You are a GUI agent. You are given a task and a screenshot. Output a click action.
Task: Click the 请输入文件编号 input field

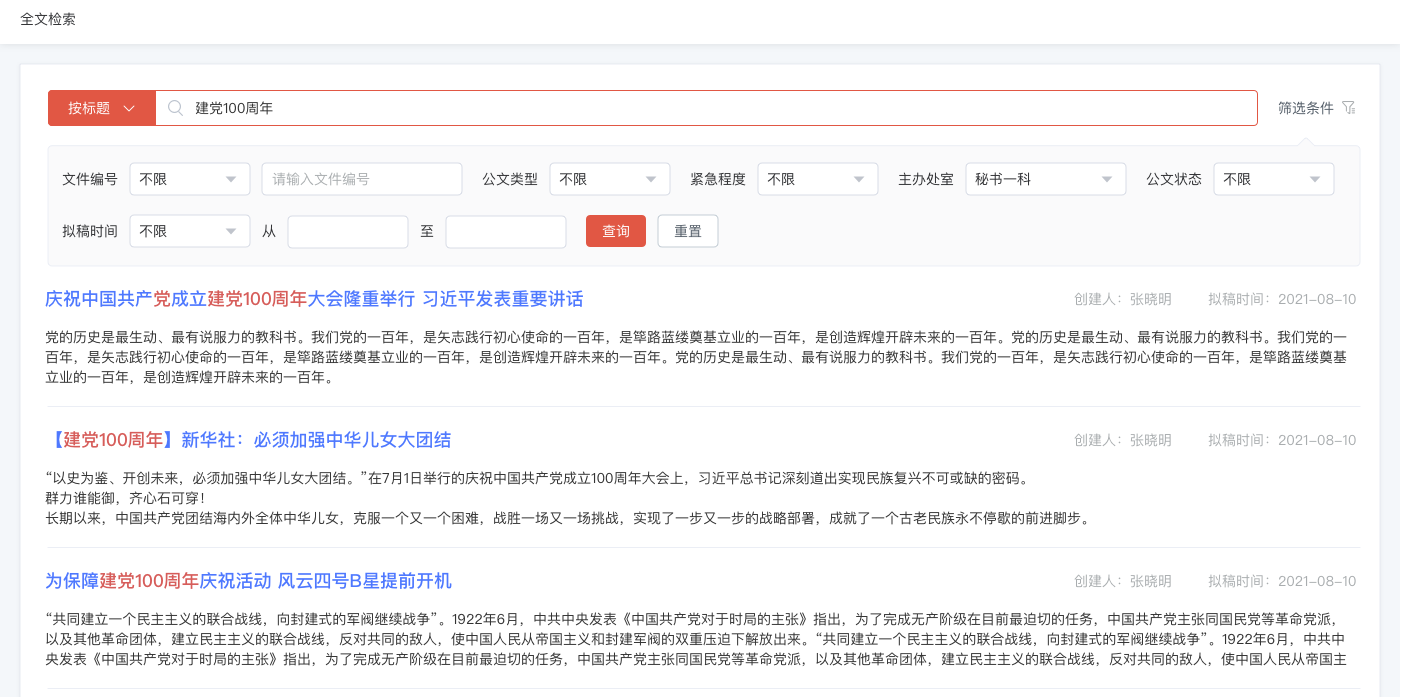tap(362, 179)
